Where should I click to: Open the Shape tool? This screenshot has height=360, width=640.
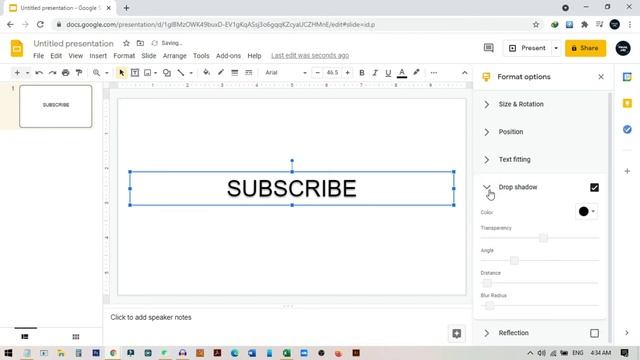167,73
